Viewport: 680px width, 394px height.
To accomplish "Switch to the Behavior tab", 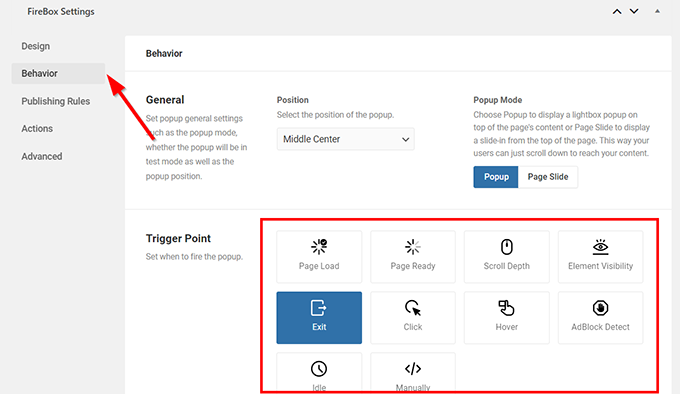I will (x=58, y=73).
